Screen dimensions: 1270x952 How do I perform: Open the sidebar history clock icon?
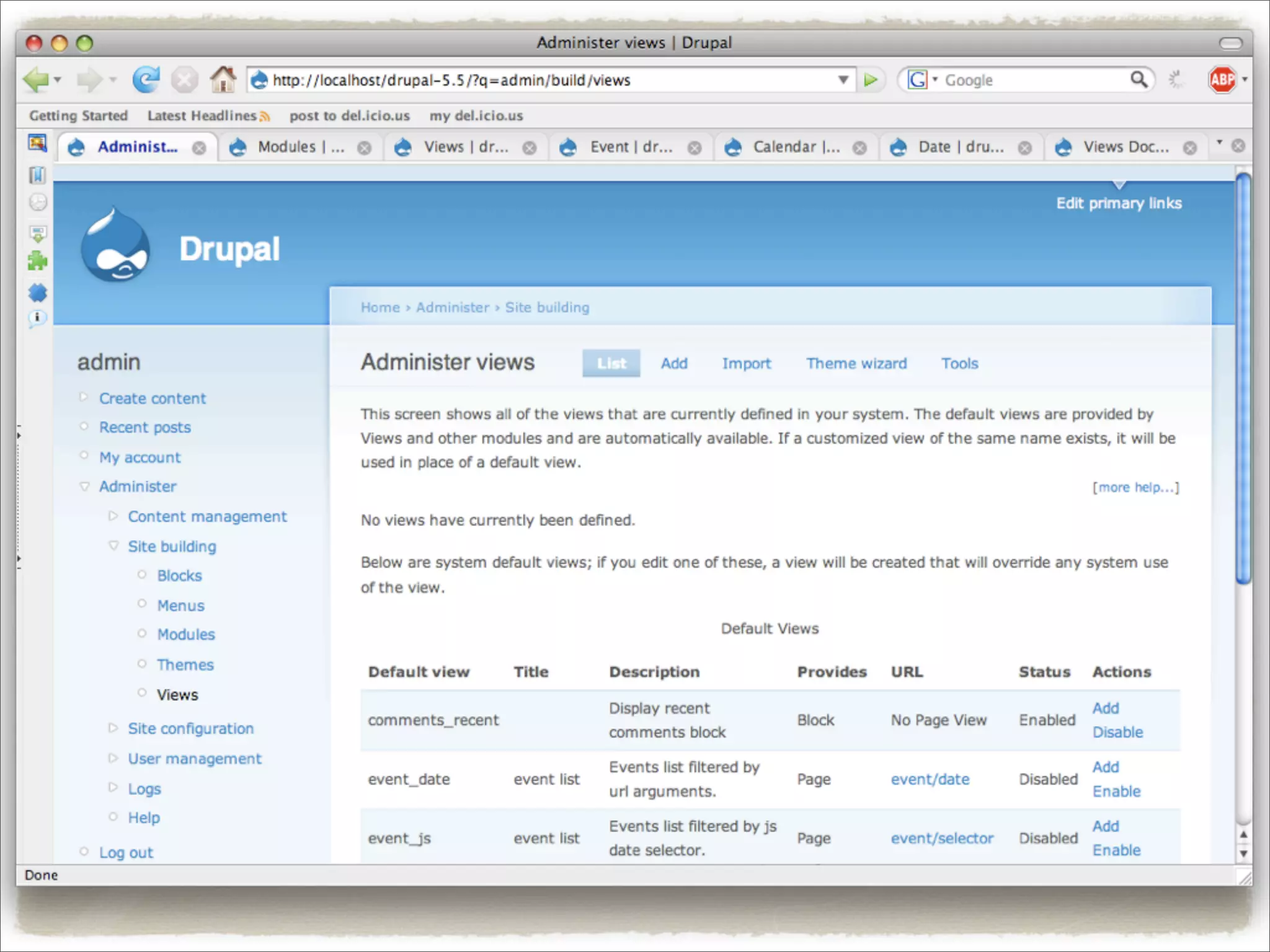(38, 202)
